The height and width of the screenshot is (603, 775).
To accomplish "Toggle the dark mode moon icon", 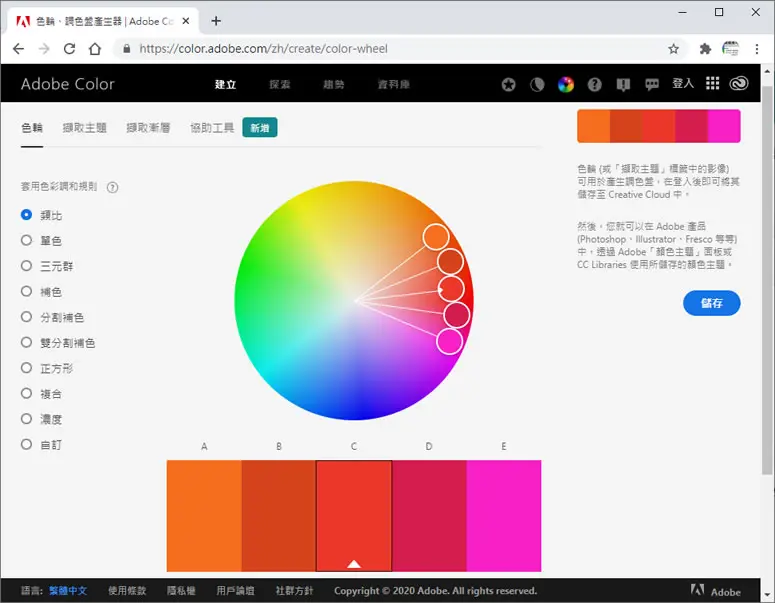I will coord(537,85).
